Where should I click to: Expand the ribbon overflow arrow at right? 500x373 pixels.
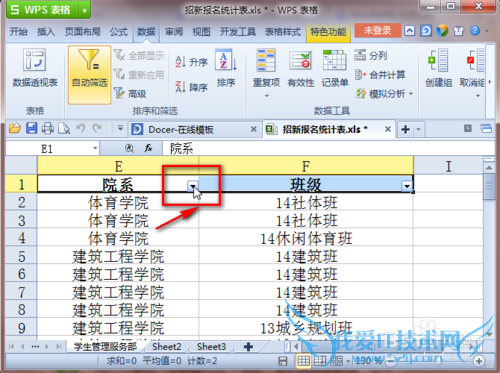click(x=489, y=82)
